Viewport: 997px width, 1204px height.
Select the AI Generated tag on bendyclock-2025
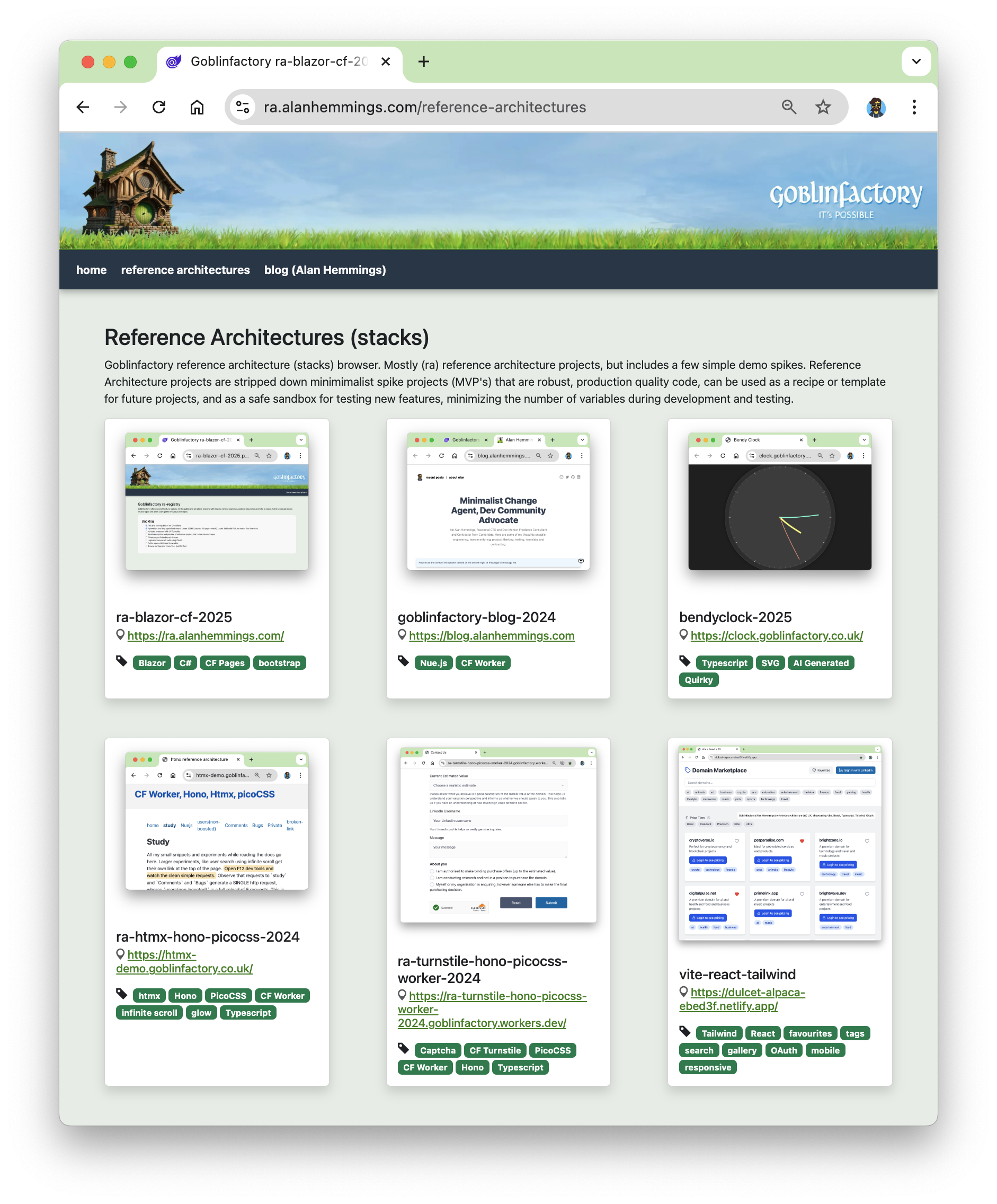click(821, 663)
